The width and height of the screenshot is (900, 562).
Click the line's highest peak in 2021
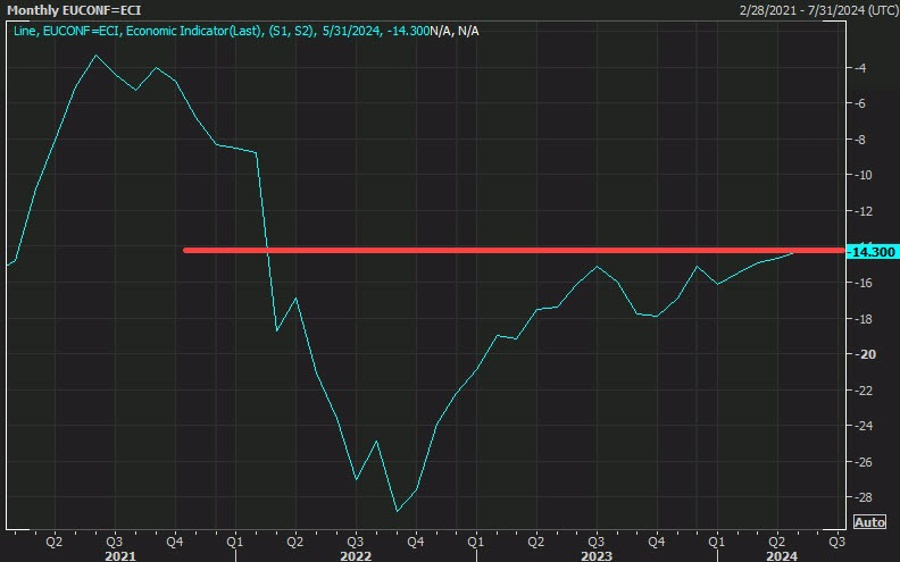point(96,56)
